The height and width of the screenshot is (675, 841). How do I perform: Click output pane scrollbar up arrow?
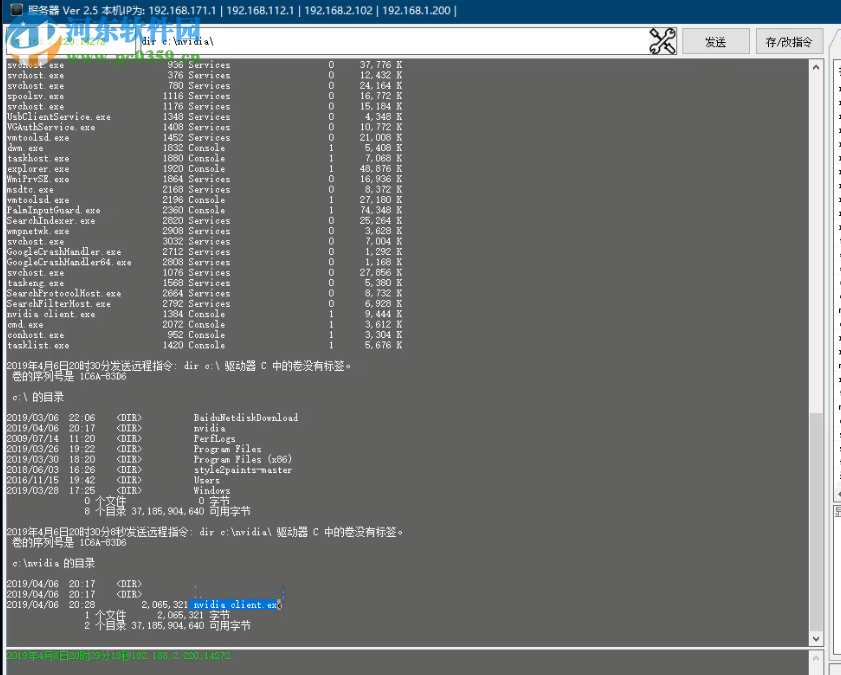816,68
